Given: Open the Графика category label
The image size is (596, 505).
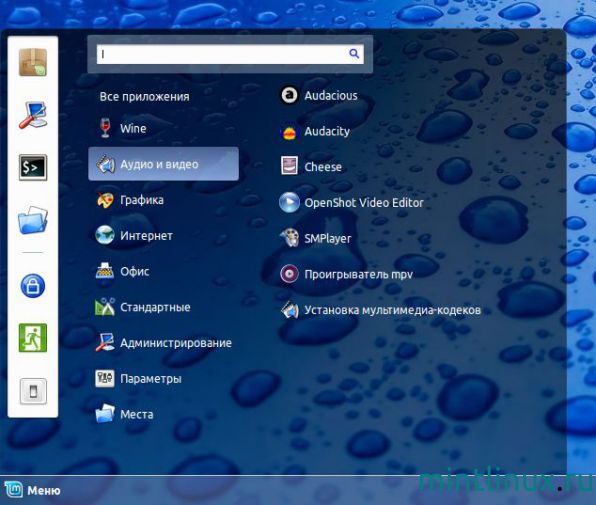Looking at the screenshot, I should 142,200.
